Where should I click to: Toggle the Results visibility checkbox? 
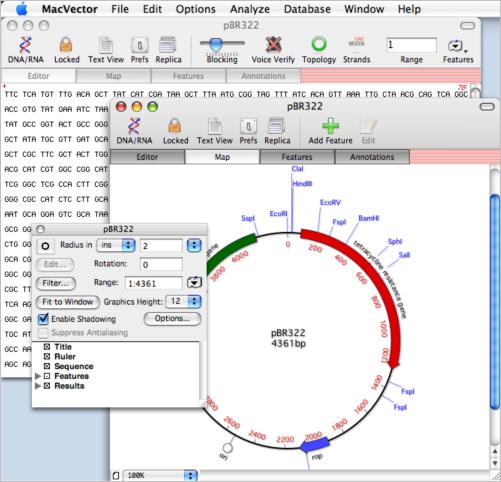click(x=47, y=386)
